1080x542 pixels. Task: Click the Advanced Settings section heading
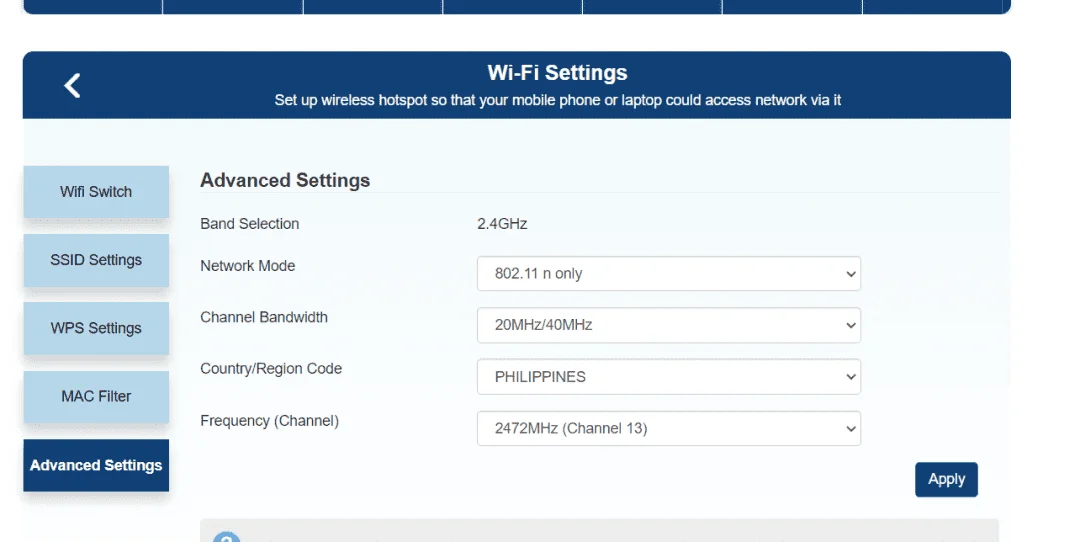285,180
